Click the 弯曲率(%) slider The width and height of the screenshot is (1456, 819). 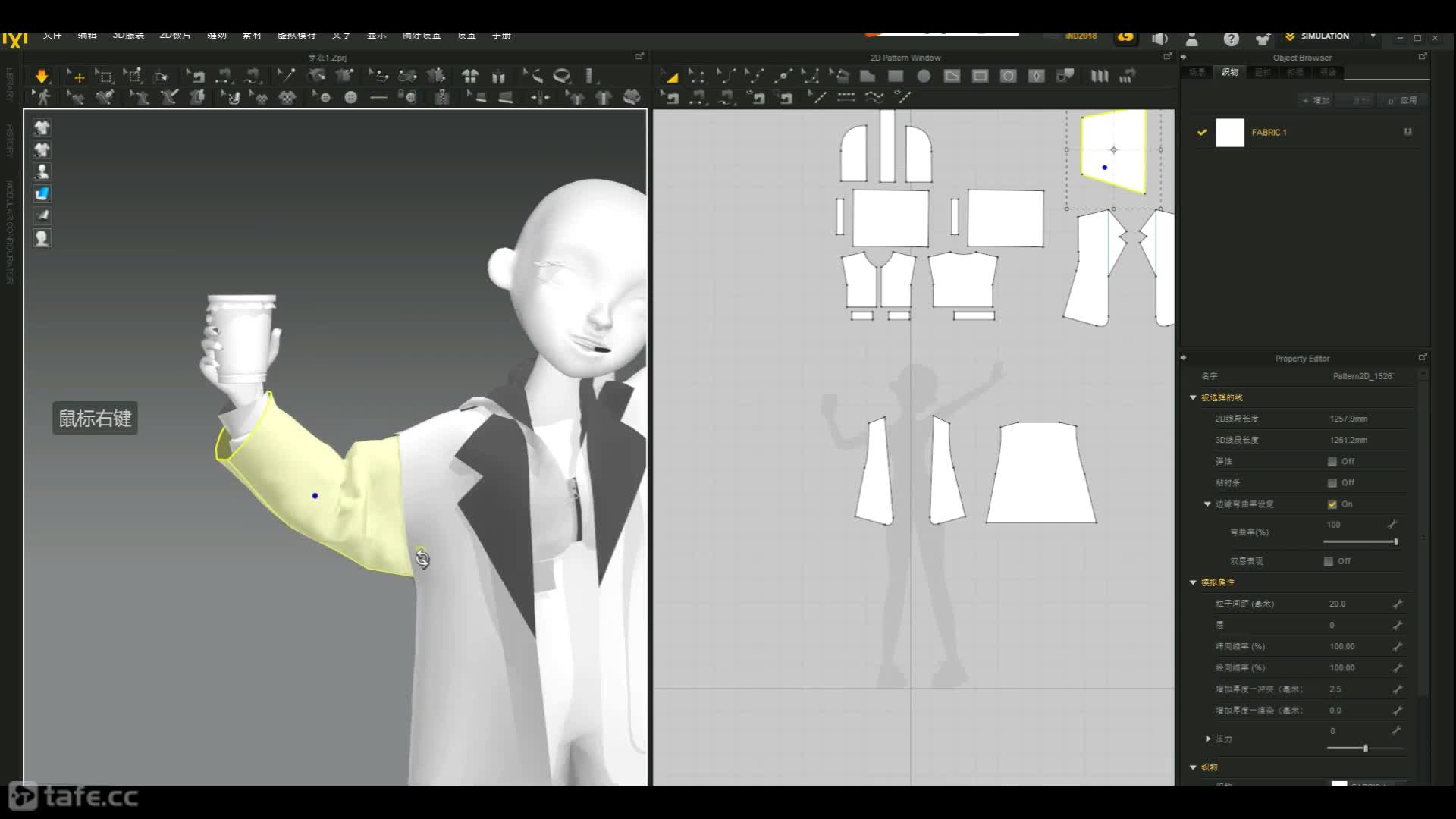coord(1360,541)
